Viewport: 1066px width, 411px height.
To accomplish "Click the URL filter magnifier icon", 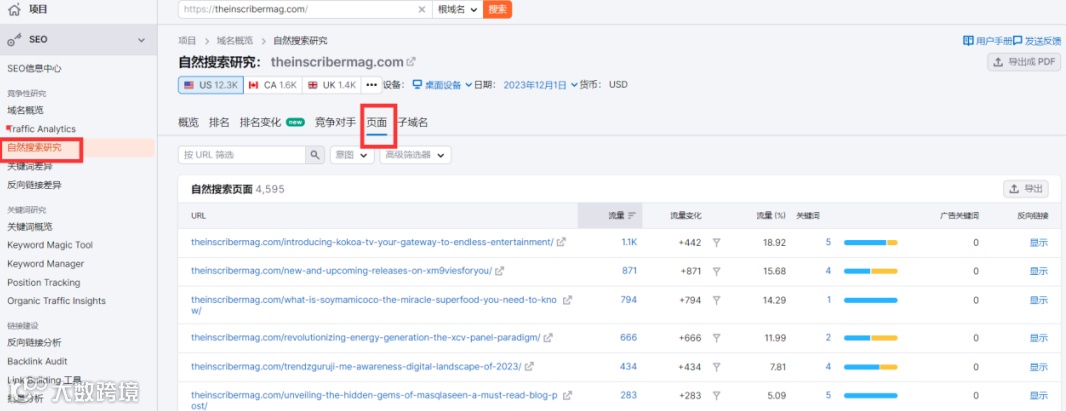I will 314,155.
